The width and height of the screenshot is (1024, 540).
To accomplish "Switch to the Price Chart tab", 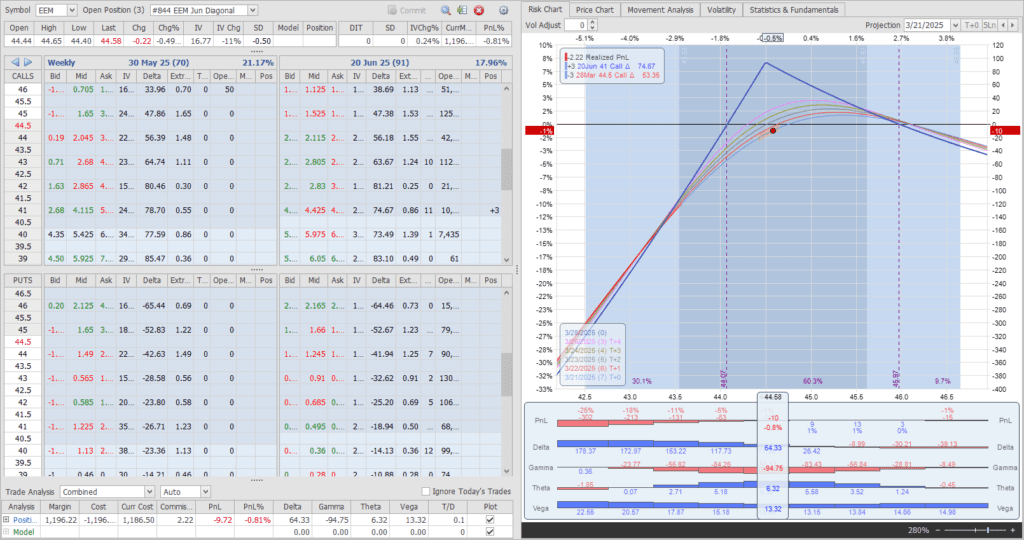I will click(594, 10).
